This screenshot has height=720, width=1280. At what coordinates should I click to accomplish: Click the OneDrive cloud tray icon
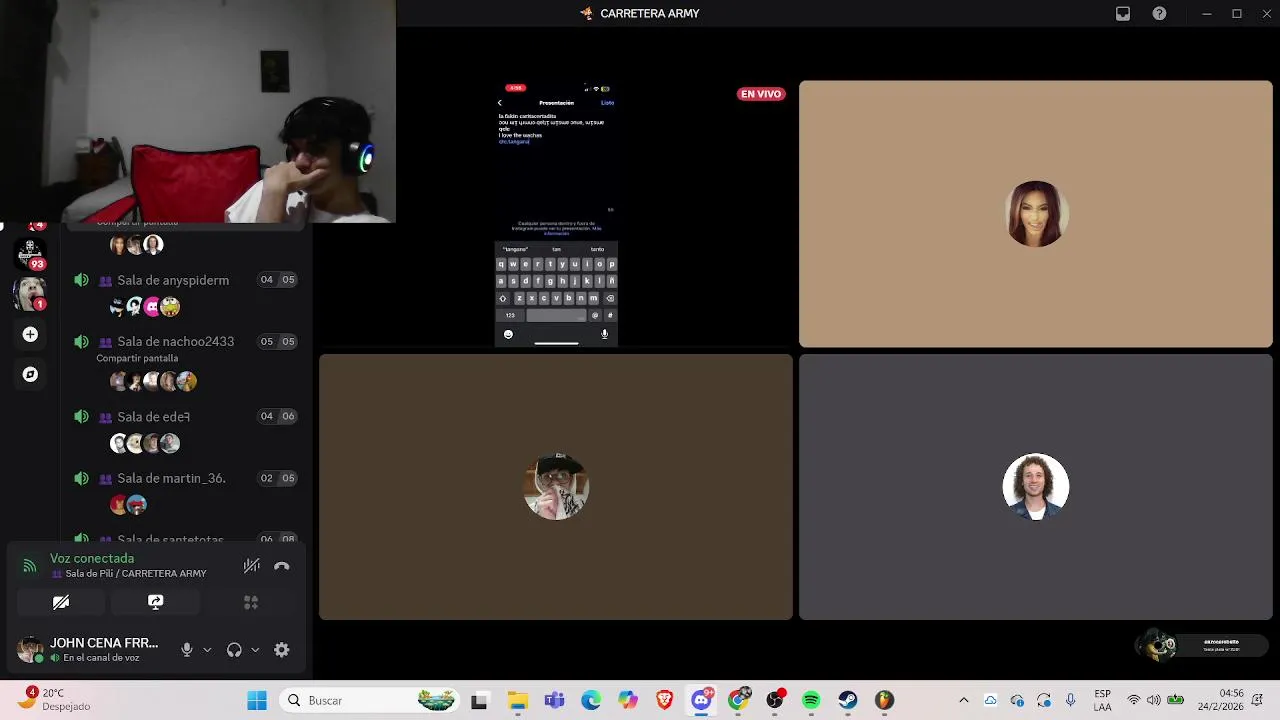(990, 700)
